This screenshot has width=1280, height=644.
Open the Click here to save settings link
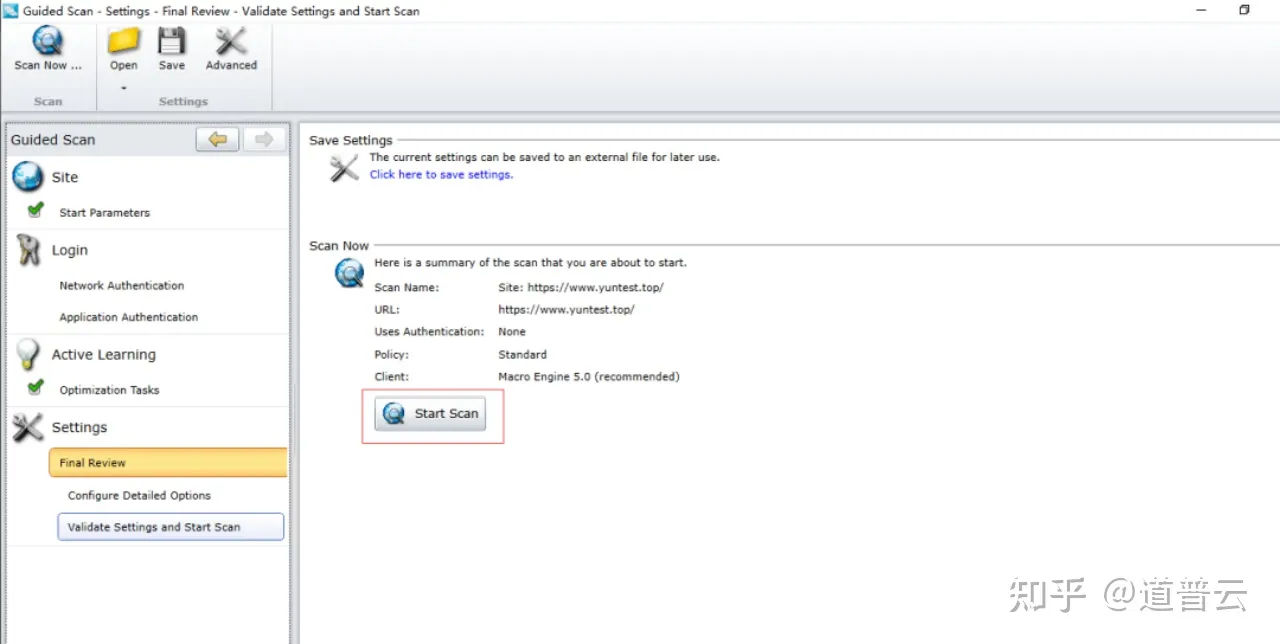(441, 174)
